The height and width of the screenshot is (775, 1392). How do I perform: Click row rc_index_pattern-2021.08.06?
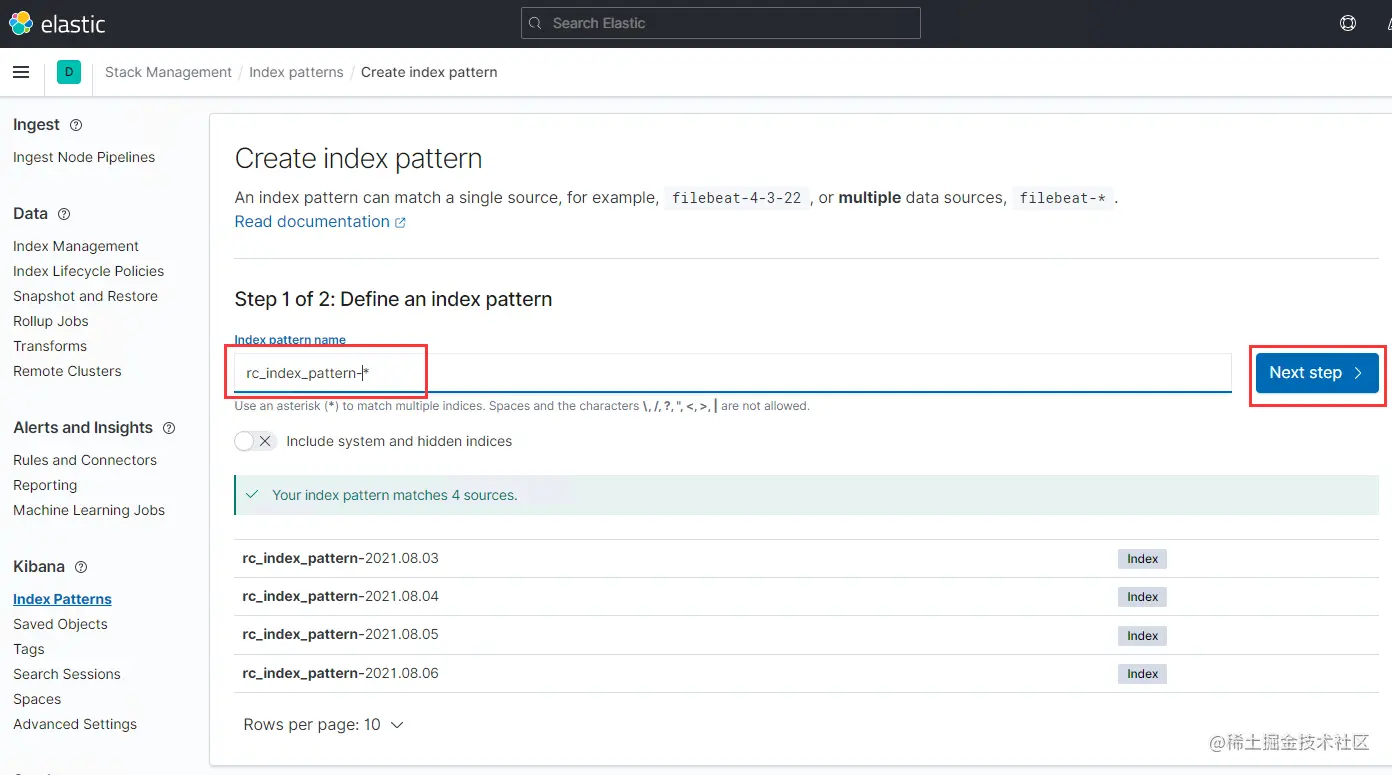(x=806, y=674)
